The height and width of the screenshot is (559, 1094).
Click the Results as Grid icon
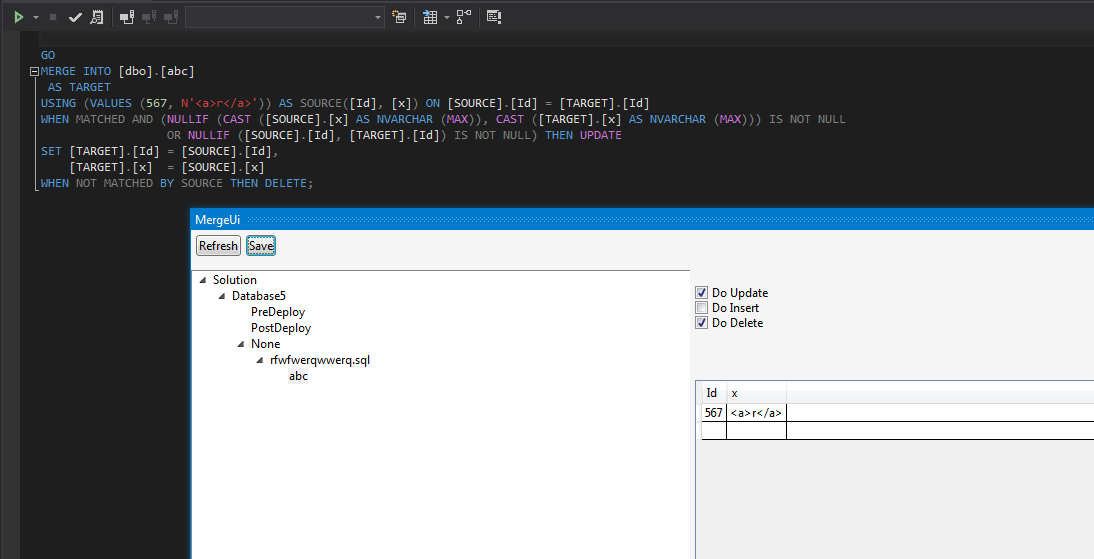(x=430, y=17)
